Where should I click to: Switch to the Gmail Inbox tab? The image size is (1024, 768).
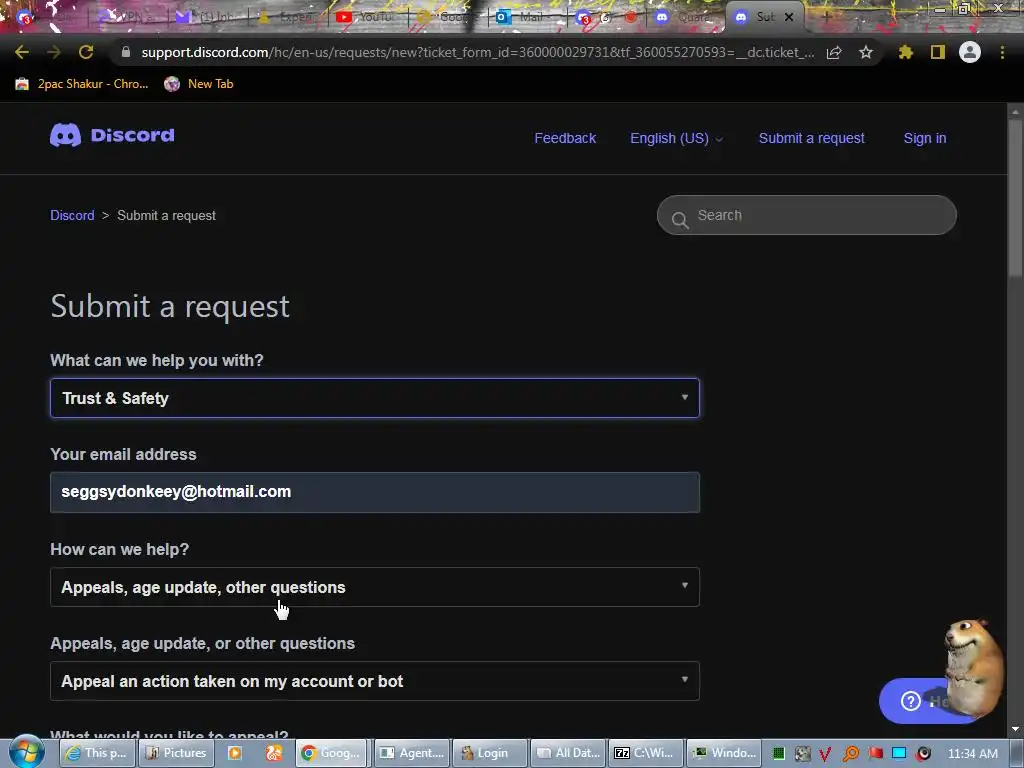click(209, 17)
